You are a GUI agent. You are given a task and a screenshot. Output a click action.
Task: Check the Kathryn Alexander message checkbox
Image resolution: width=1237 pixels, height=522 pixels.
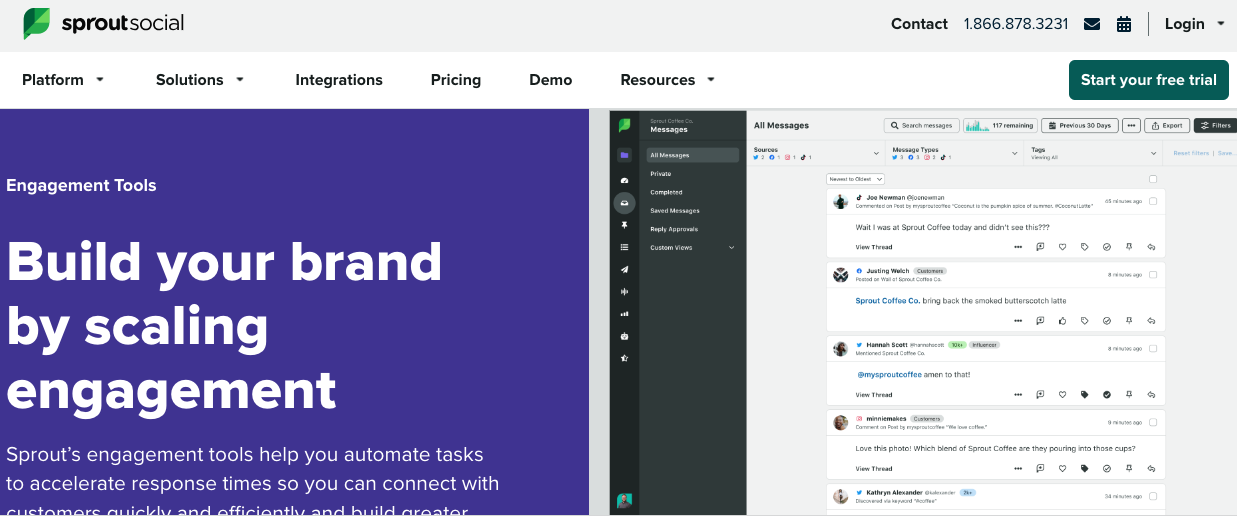click(x=1153, y=496)
